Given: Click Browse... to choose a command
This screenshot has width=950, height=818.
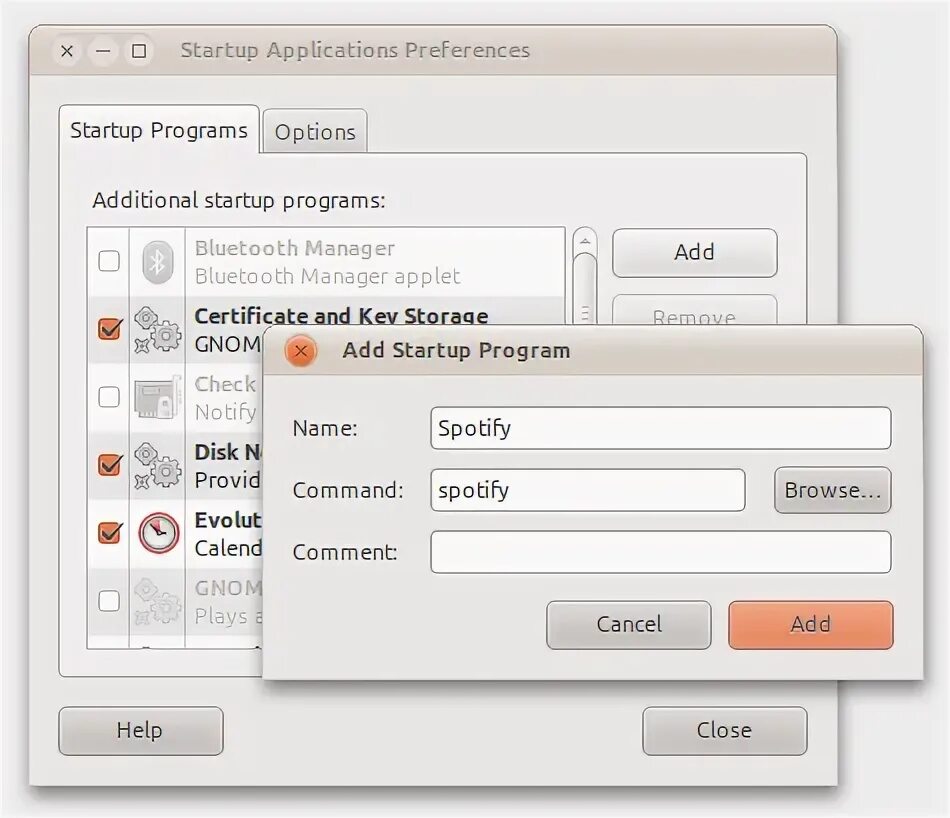Looking at the screenshot, I should (832, 490).
